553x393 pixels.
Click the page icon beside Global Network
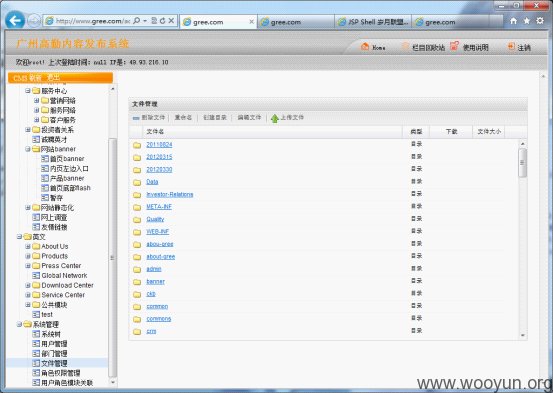(36, 276)
